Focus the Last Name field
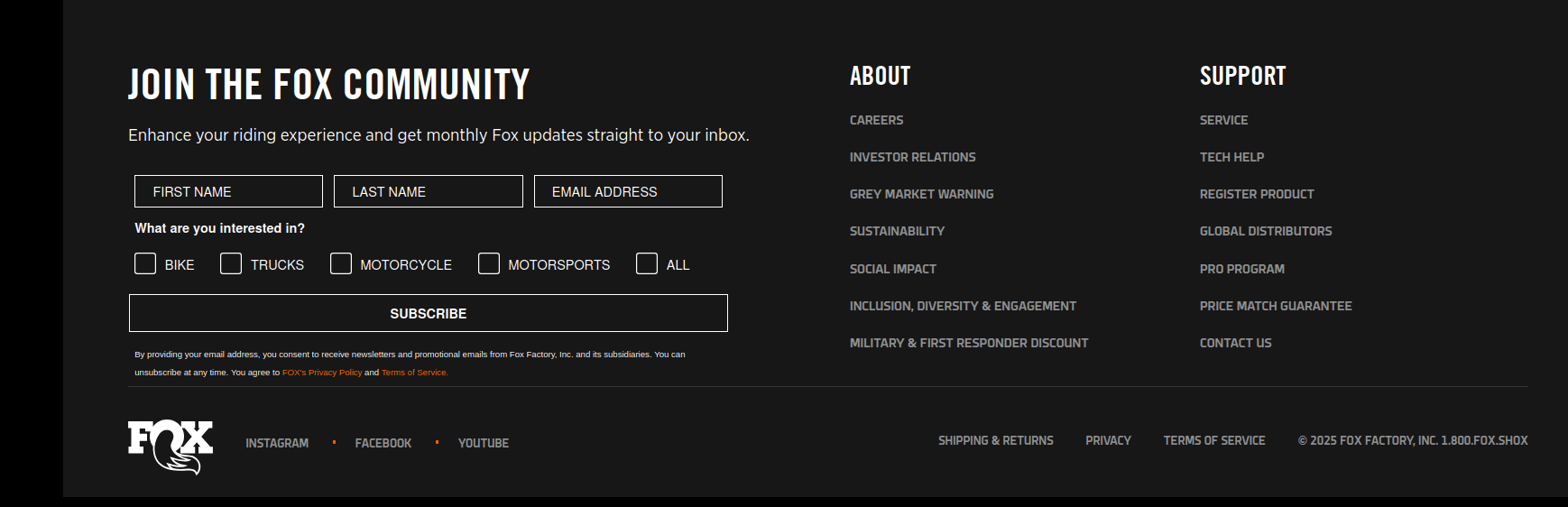 pyautogui.click(x=428, y=191)
